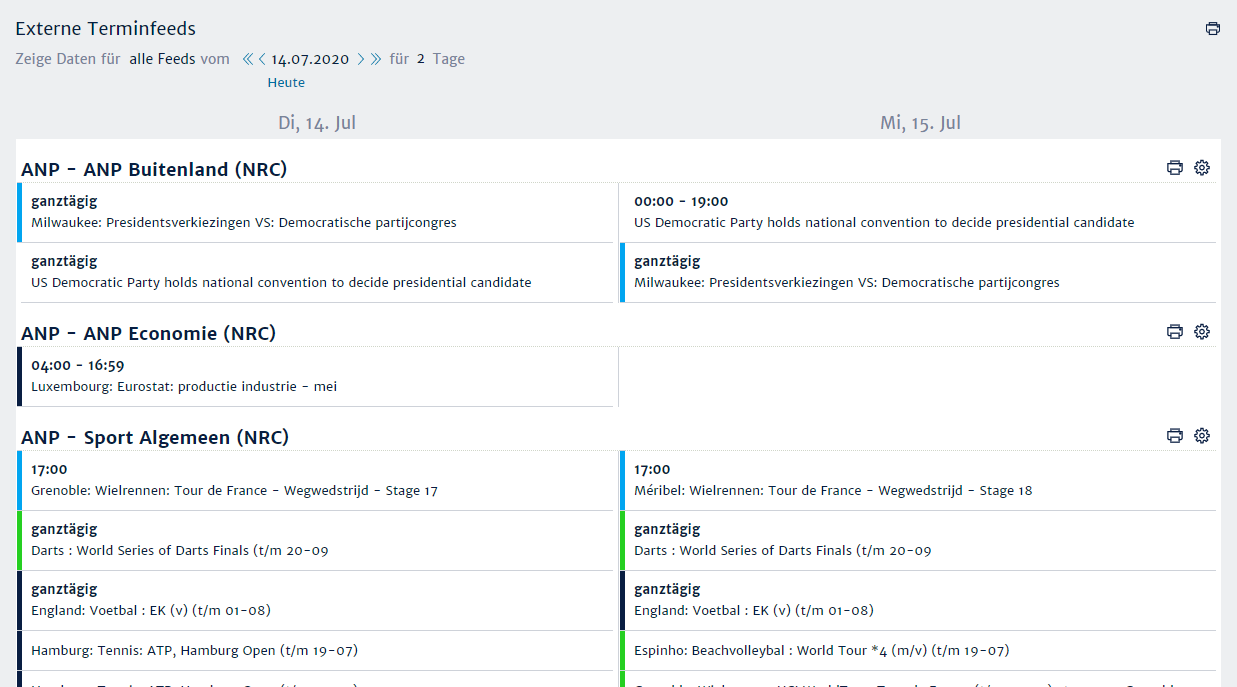Print the ANP Buitenland feed
1237x687 pixels.
1175,168
